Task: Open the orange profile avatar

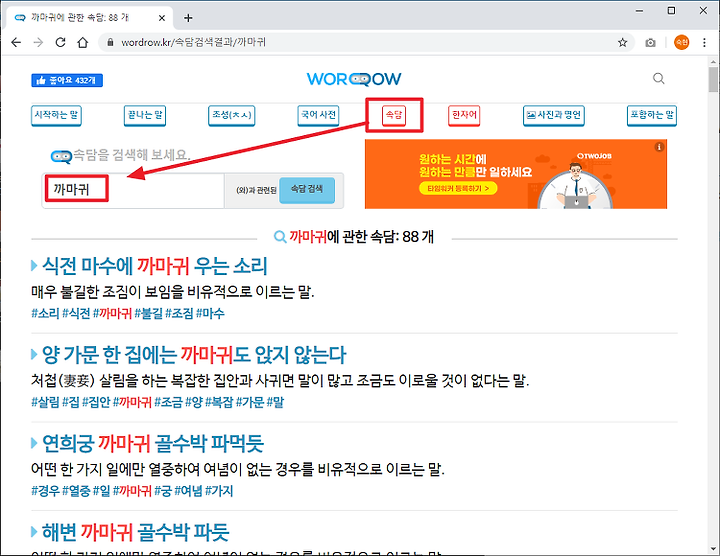Action: click(681, 42)
